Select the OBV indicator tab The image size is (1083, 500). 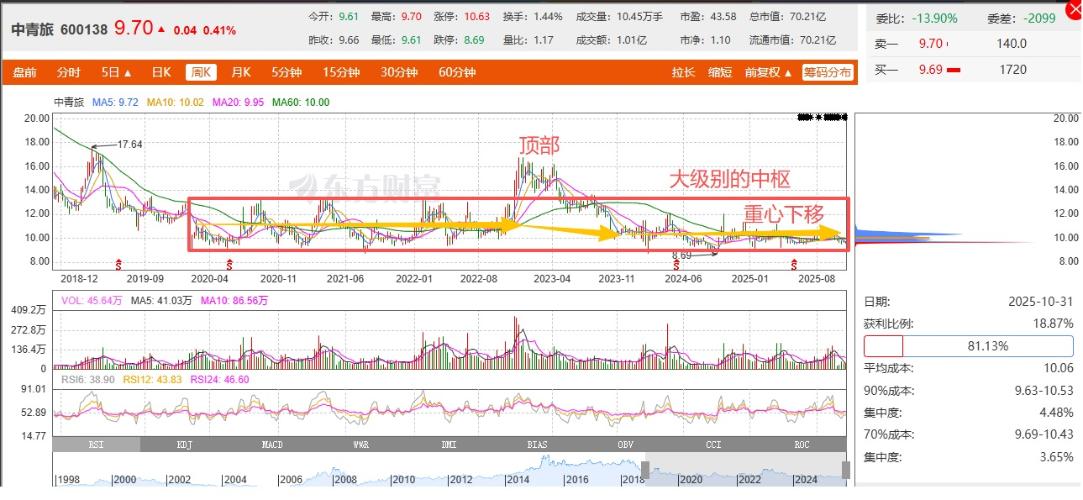point(625,445)
